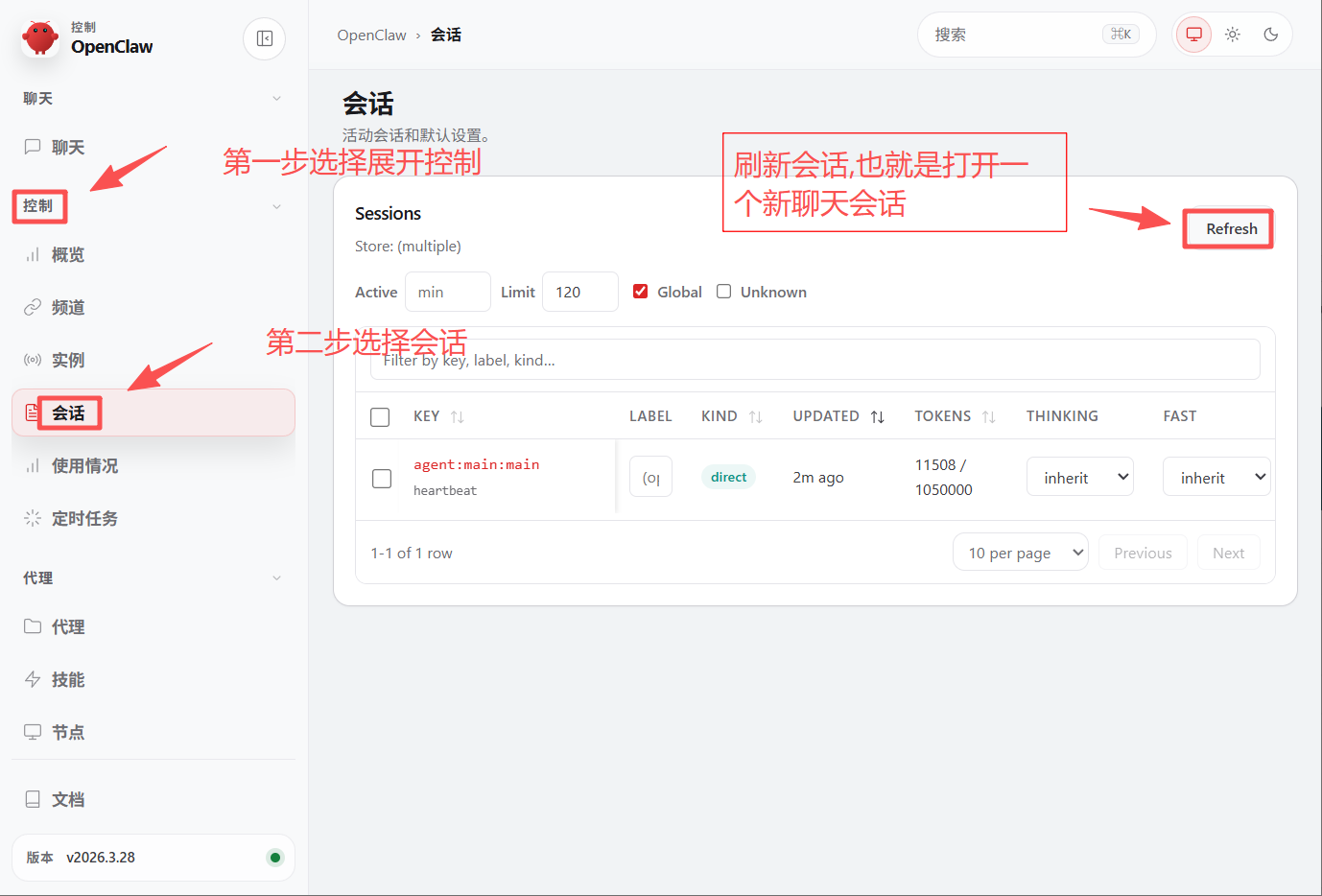Collapse the 代理 sidebar section
1322x896 pixels.
click(x=276, y=578)
